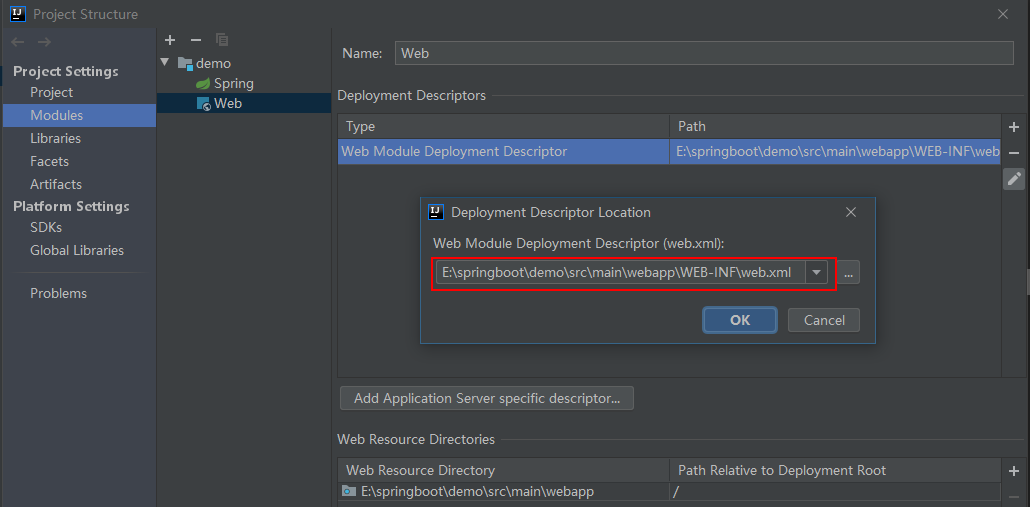This screenshot has width=1030, height=507.
Task: Open the SDKs platform settings
Action: [x=46, y=227]
